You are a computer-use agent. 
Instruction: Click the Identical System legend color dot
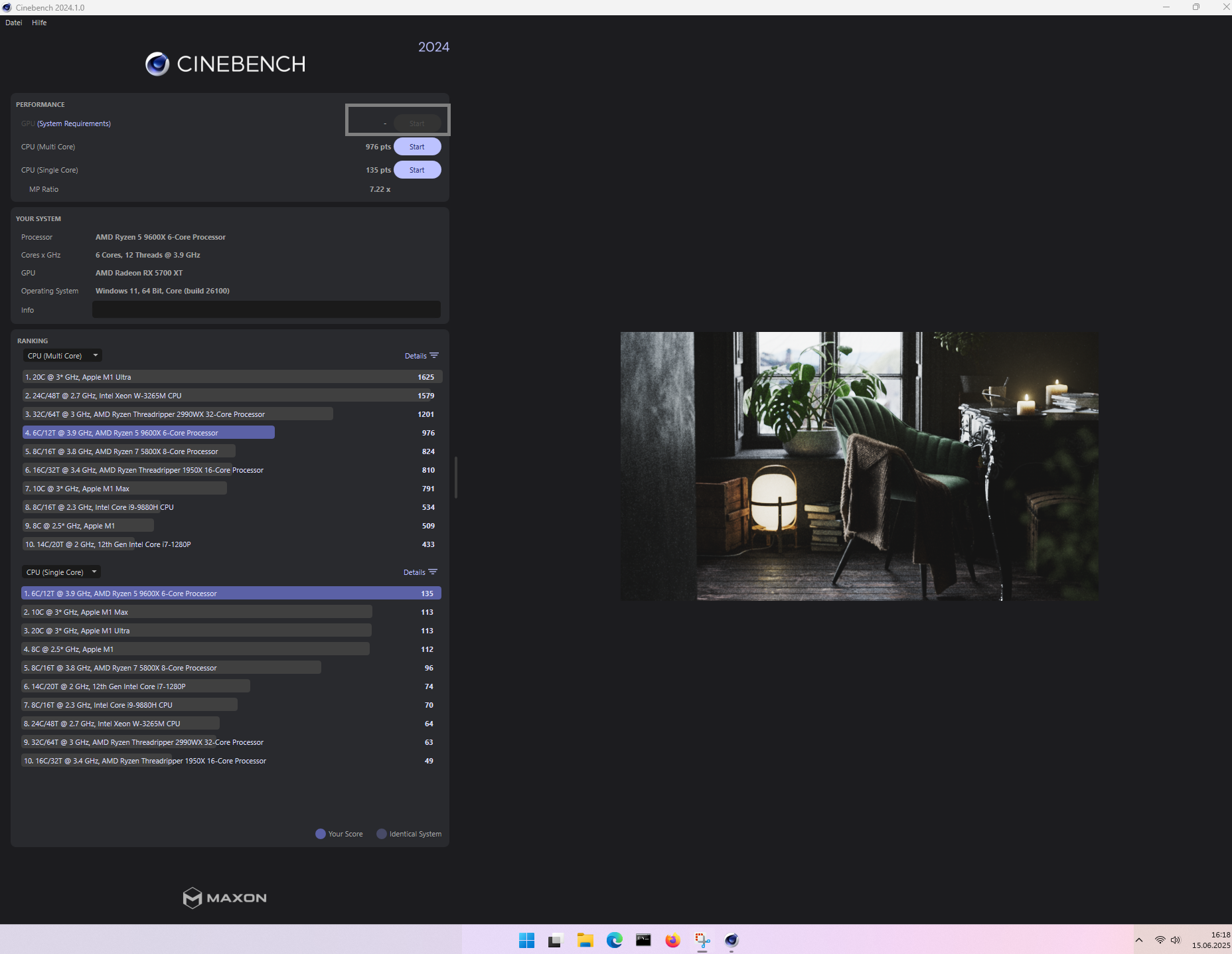382,834
